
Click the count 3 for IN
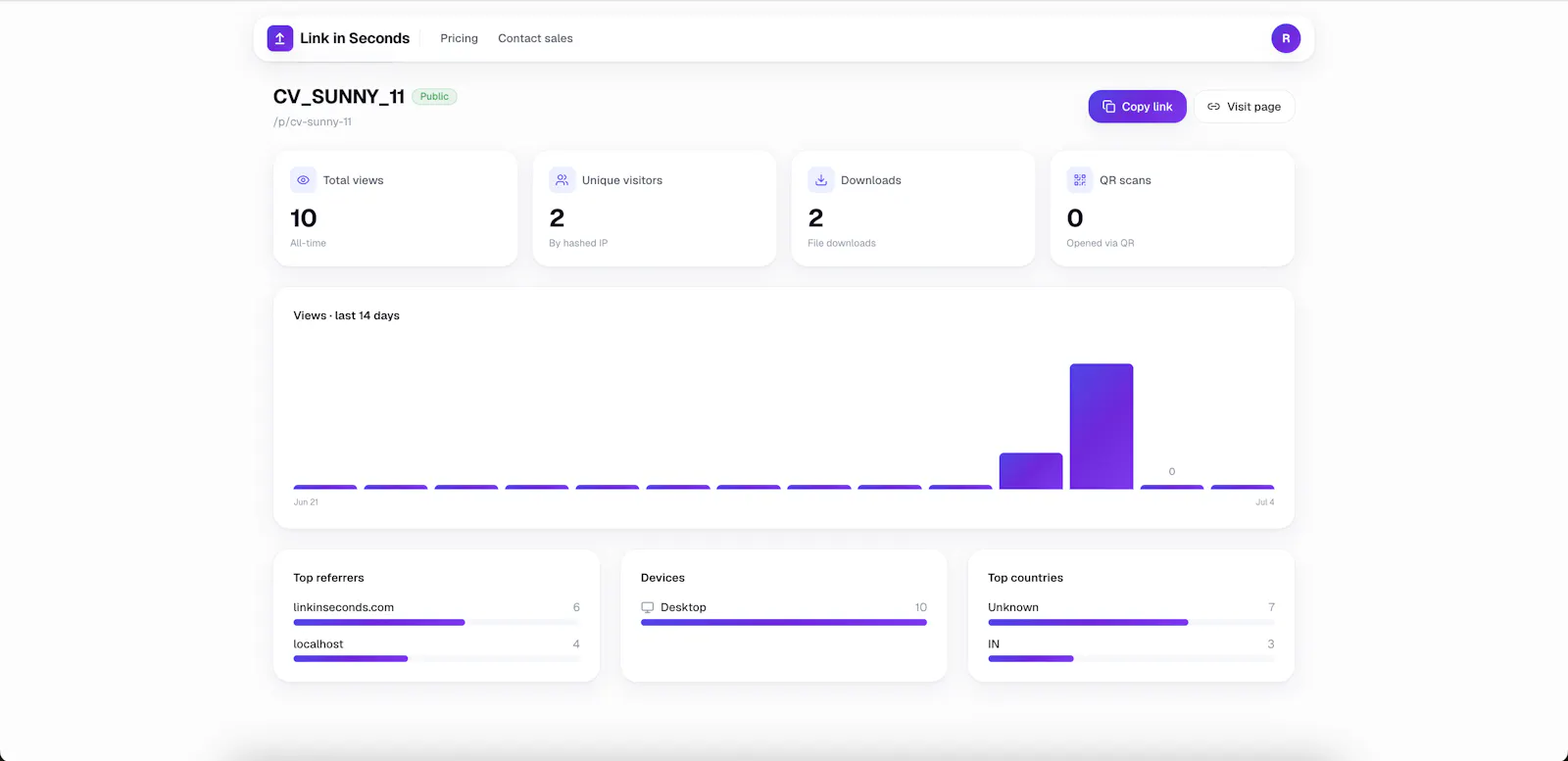(x=1271, y=643)
